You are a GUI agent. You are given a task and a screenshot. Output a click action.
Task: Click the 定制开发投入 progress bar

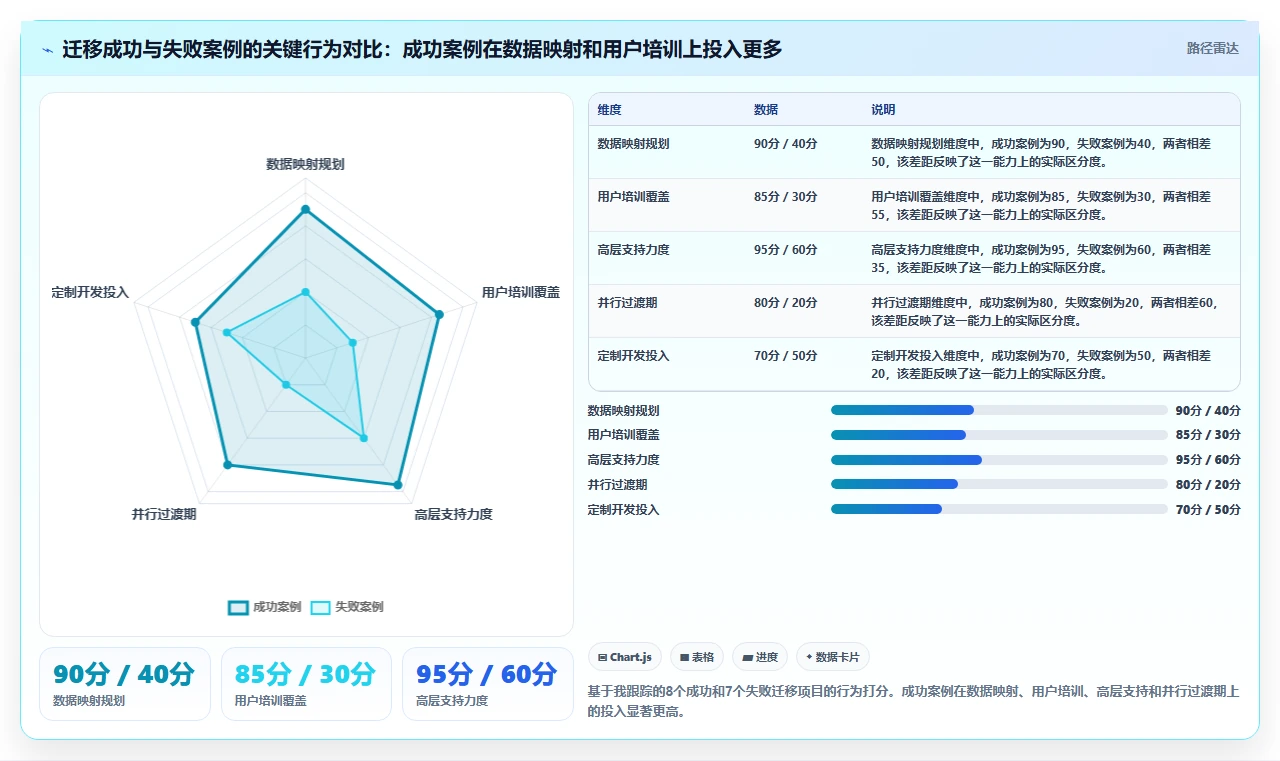999,509
